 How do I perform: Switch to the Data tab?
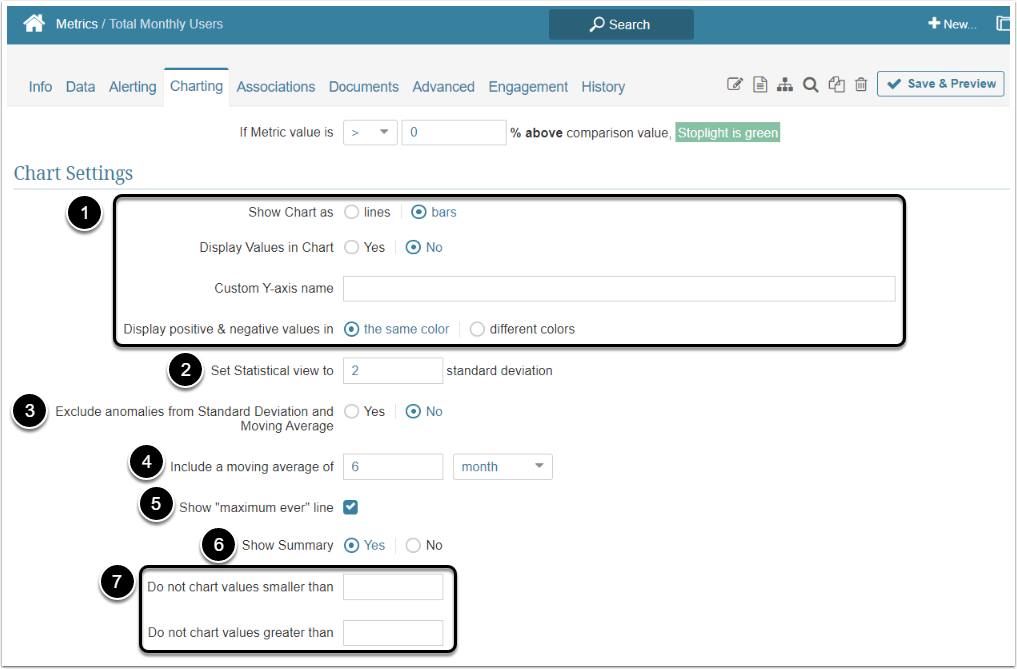(80, 87)
